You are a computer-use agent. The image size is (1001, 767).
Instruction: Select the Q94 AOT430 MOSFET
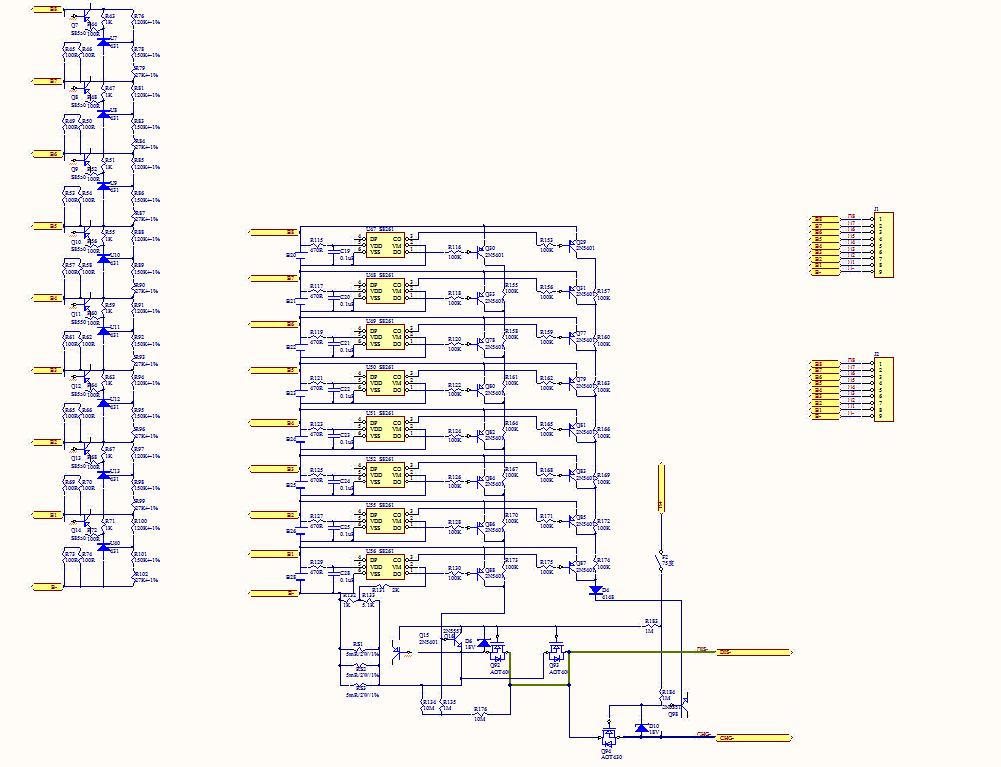[x=608, y=738]
